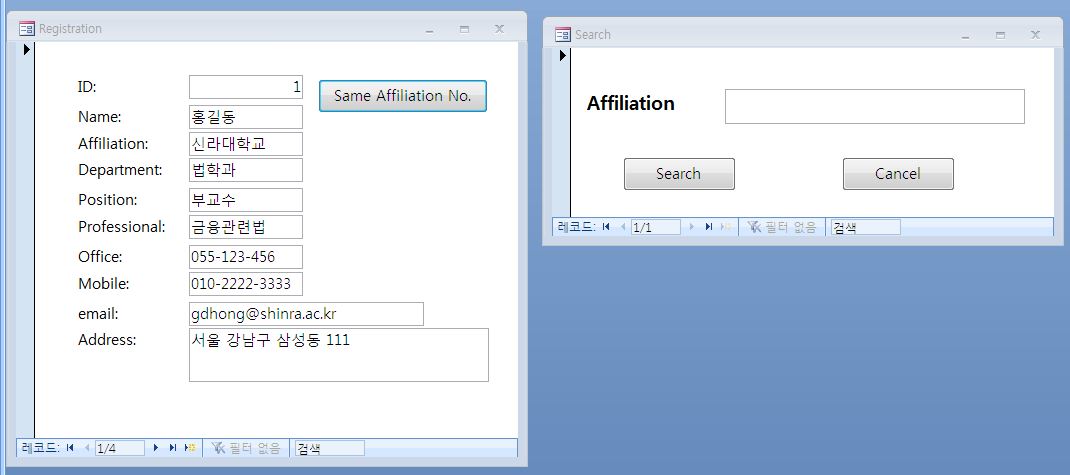Go to first record in Registration navigator

pyautogui.click(x=70, y=448)
